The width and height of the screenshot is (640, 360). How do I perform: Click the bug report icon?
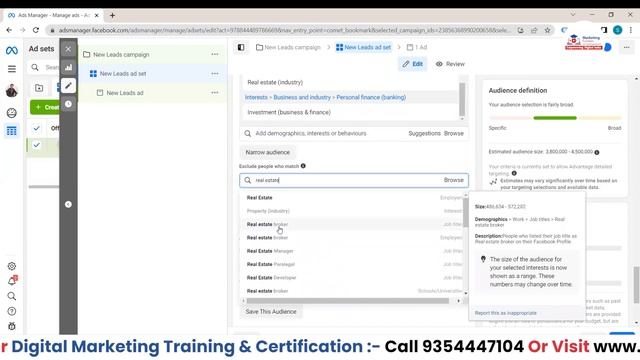coord(11,326)
